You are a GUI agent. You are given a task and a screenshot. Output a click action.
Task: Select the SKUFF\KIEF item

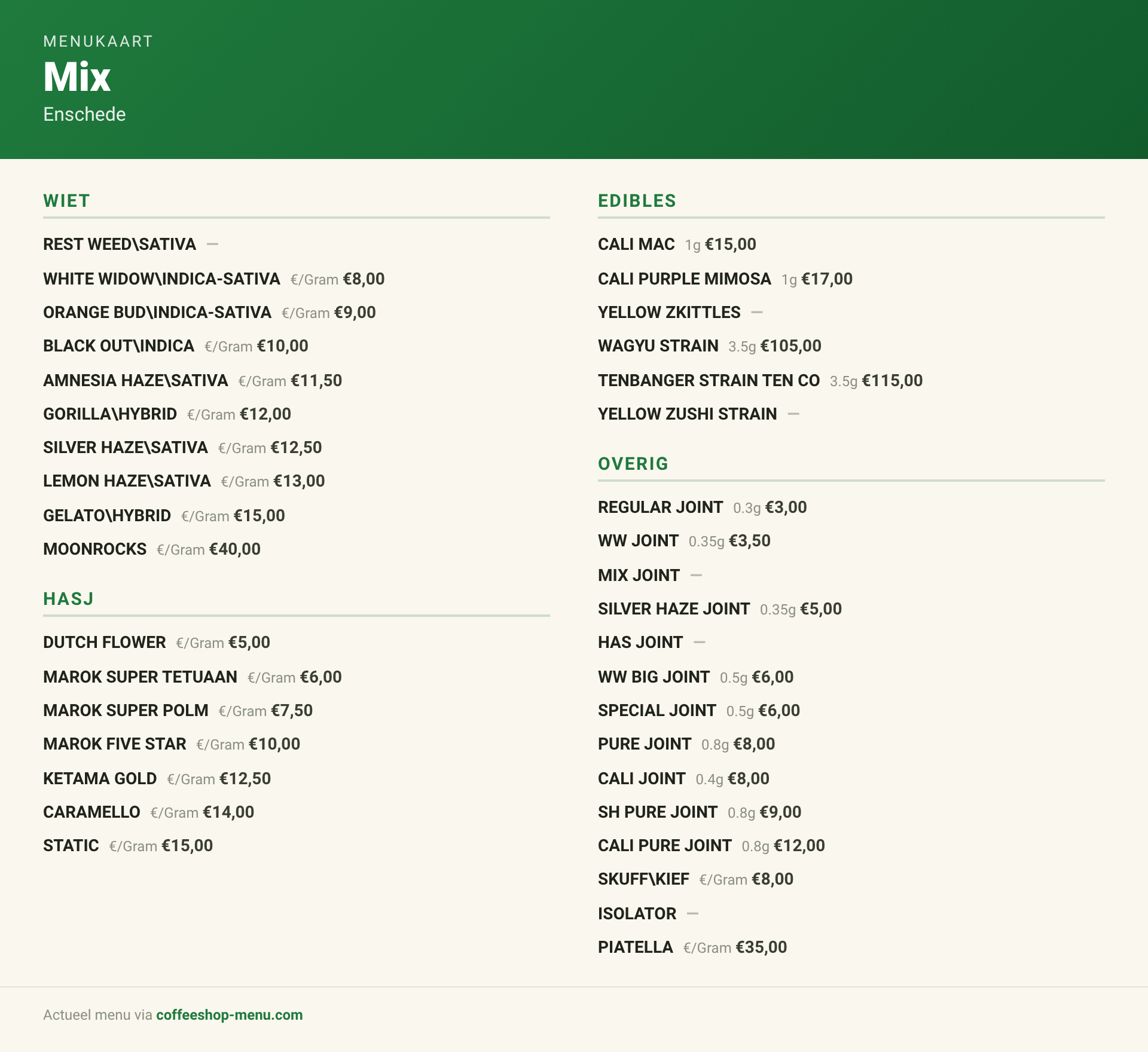click(643, 879)
